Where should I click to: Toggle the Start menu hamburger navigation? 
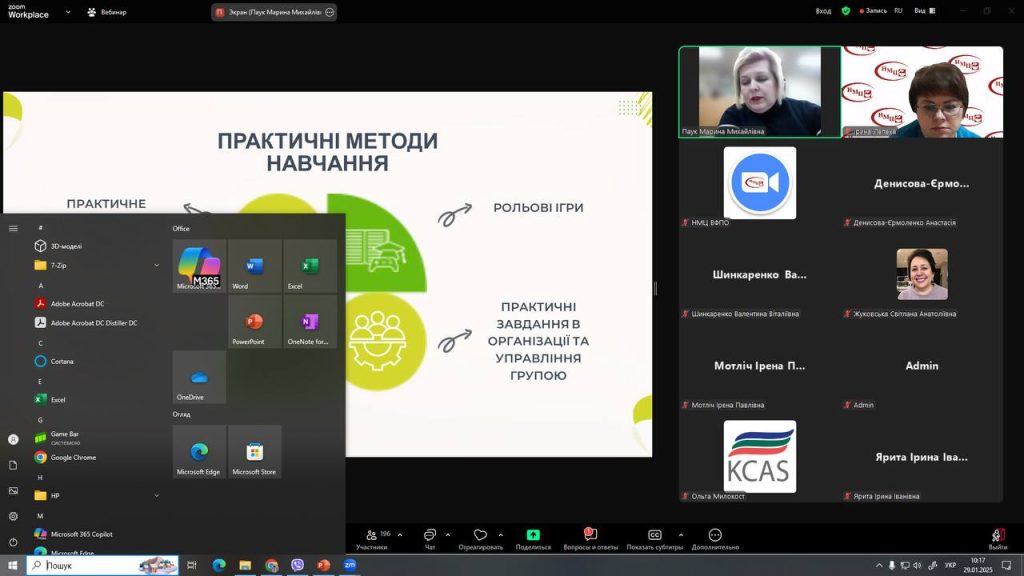tap(13, 228)
